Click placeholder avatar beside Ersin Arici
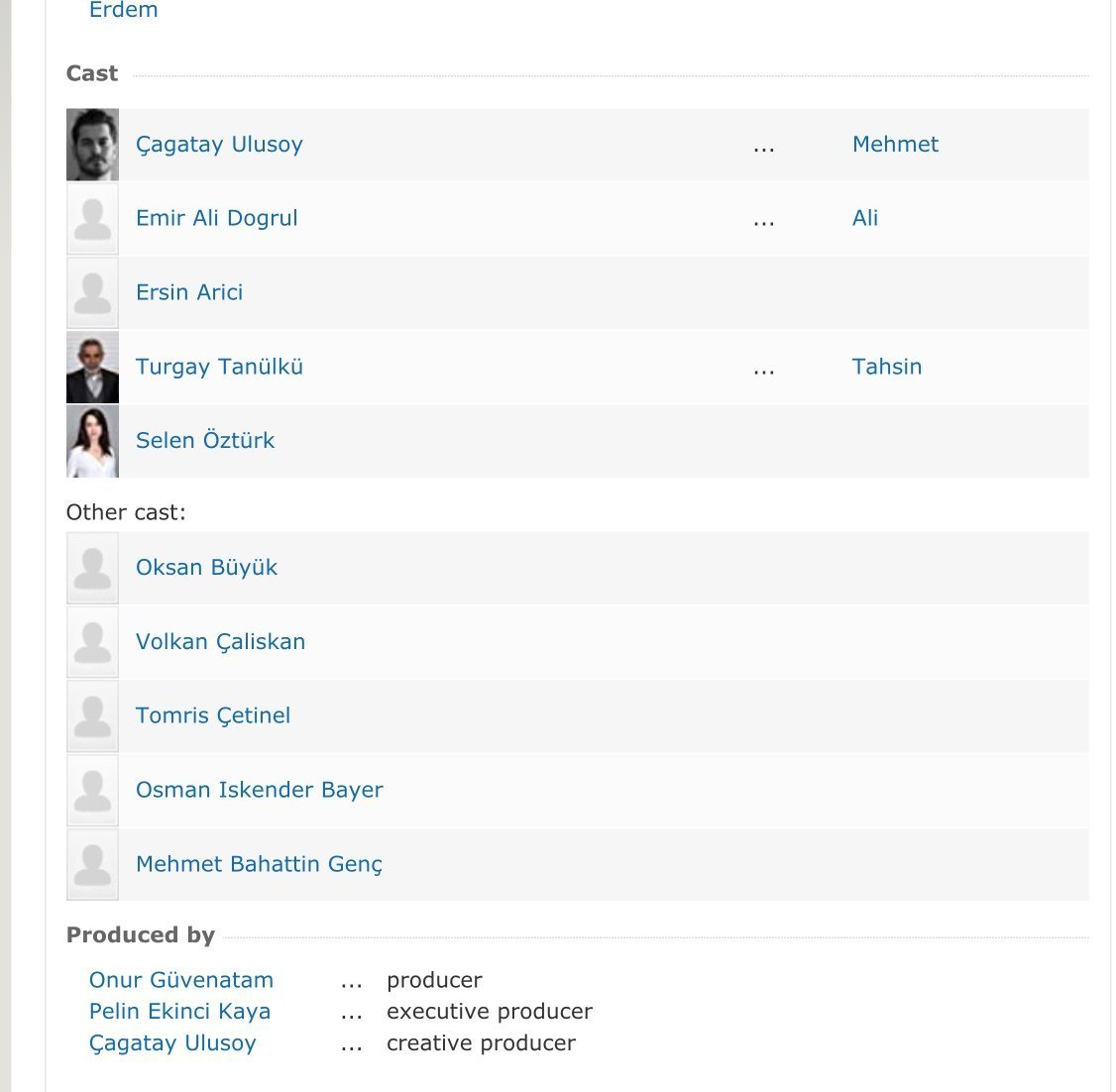Screen dimensions: 1116x1092 click(x=92, y=292)
